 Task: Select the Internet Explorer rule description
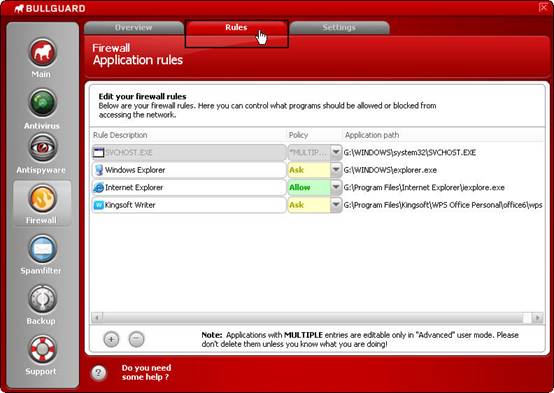(189, 187)
